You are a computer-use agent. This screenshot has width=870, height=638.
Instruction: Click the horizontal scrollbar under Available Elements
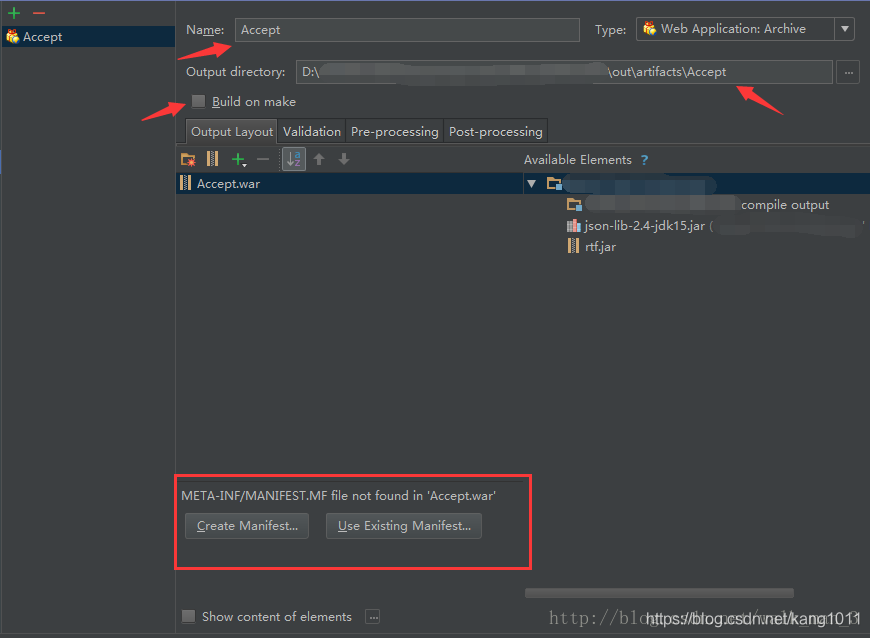659,593
